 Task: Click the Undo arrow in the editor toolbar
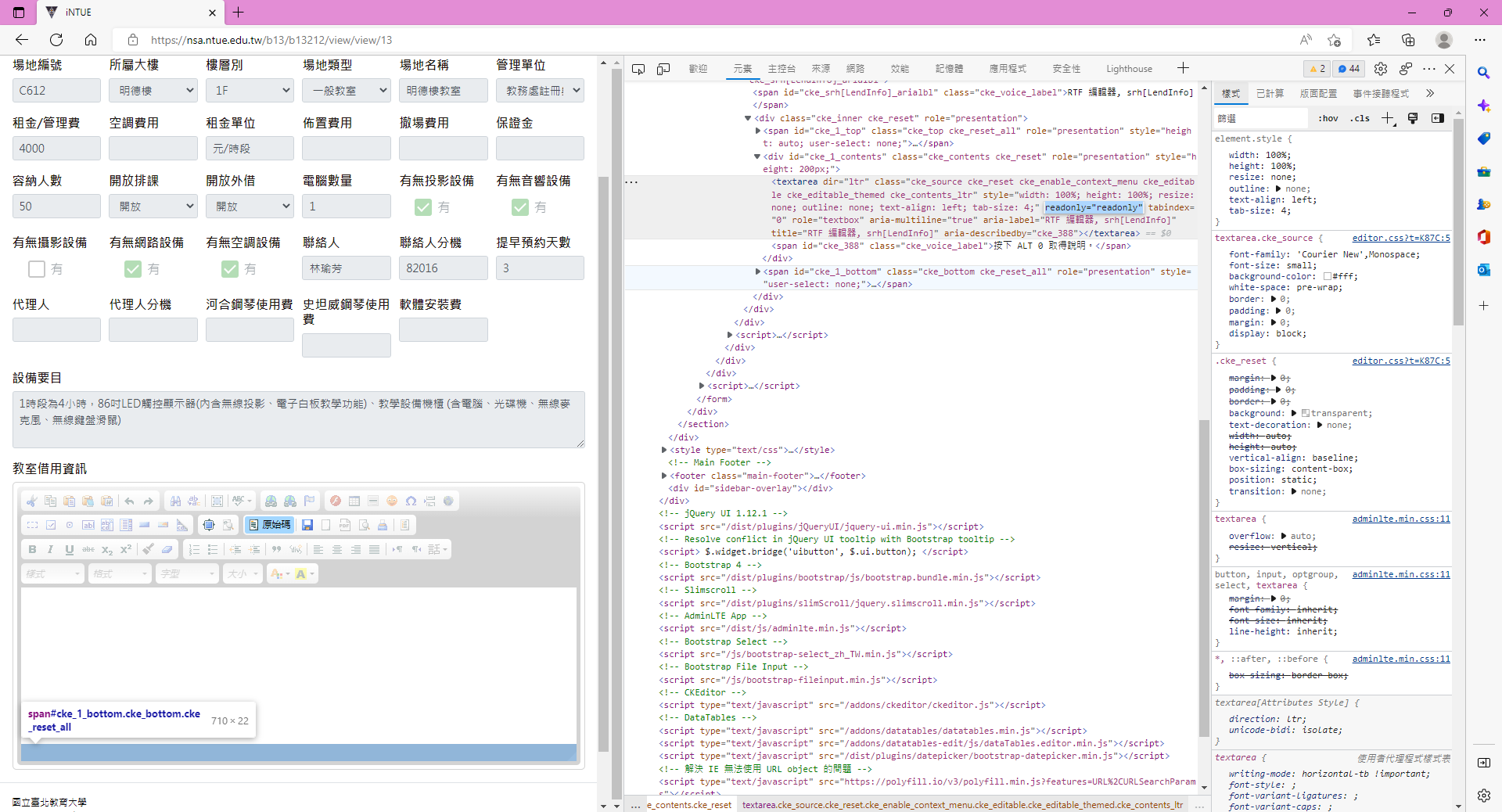coord(129,501)
